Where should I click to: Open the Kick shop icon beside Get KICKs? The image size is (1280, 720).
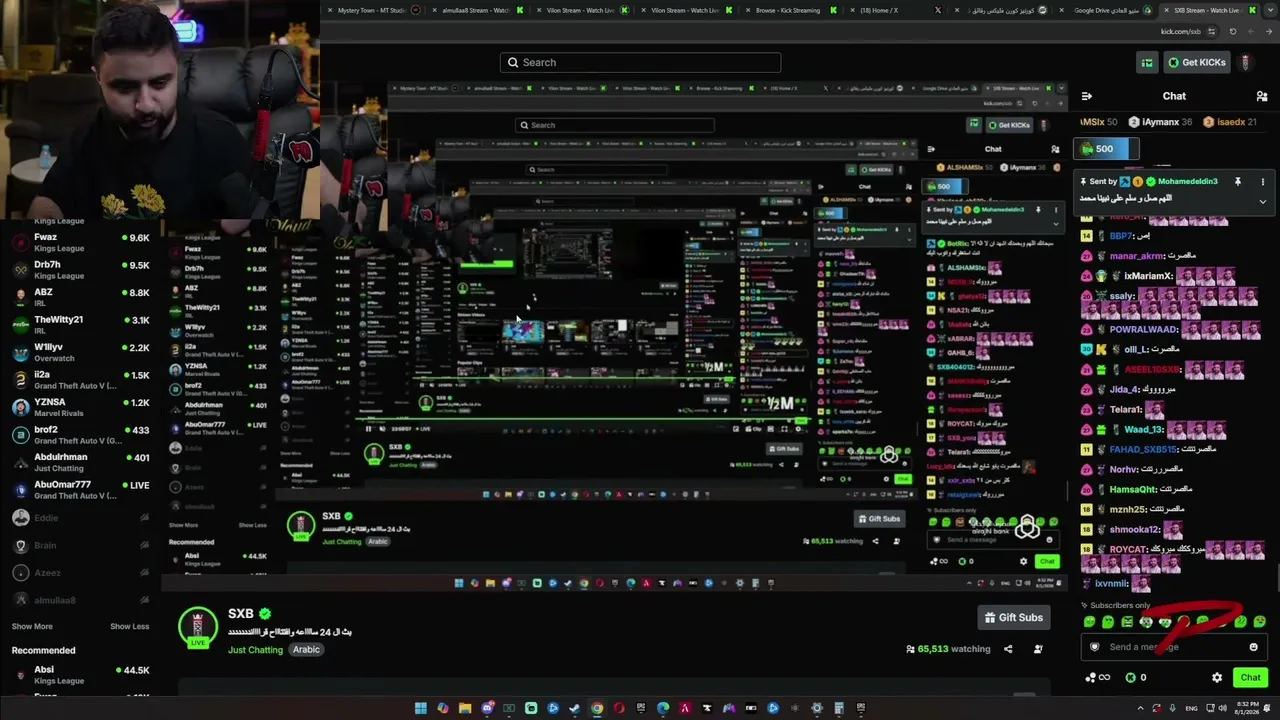(x=1147, y=63)
